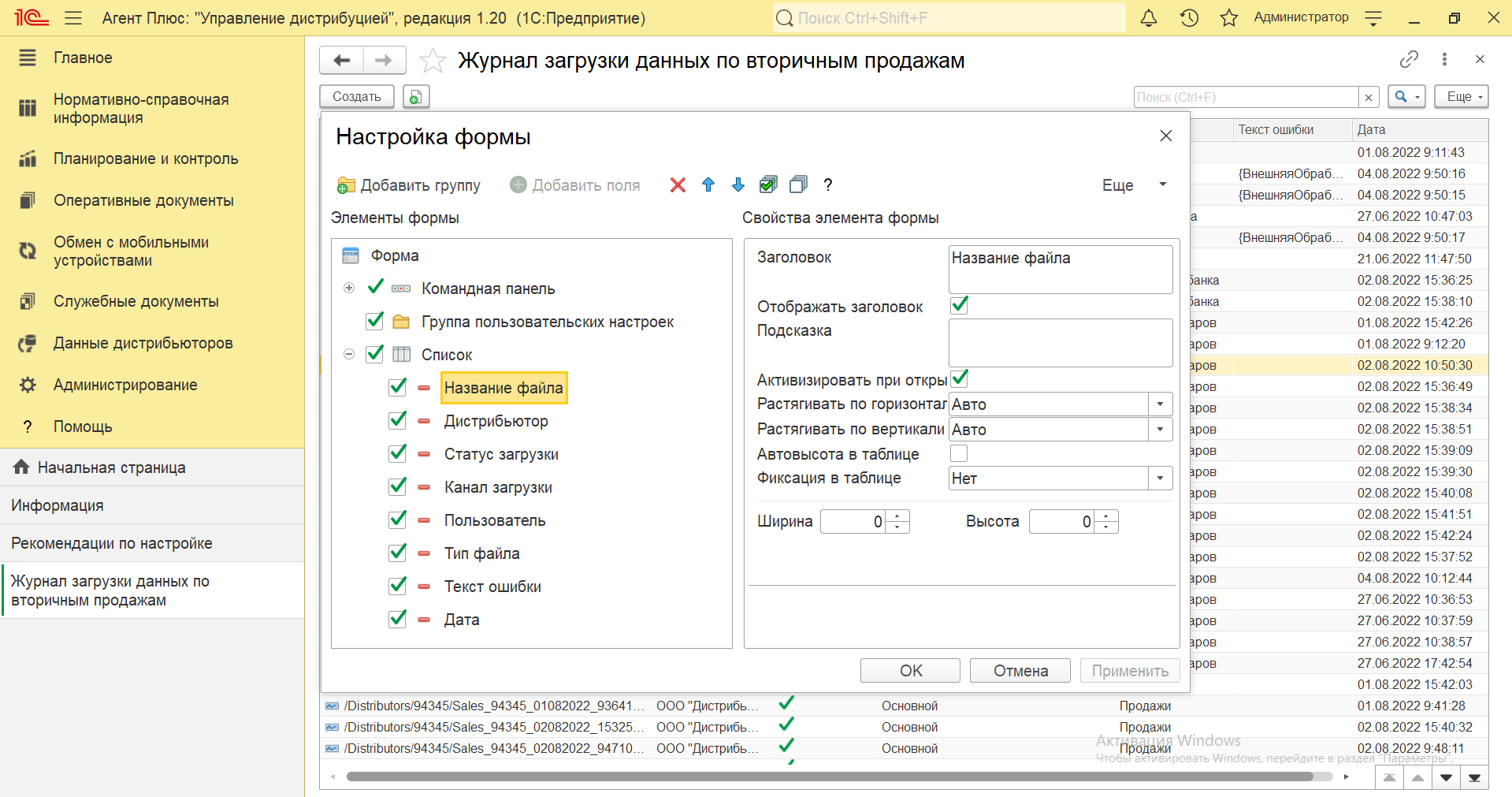Delete selected form element with red X
The image size is (1512, 797).
coord(678,184)
